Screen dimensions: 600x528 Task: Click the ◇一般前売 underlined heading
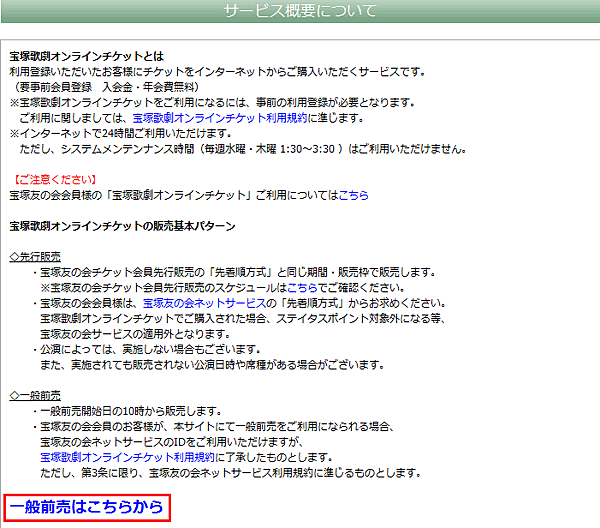[35, 396]
